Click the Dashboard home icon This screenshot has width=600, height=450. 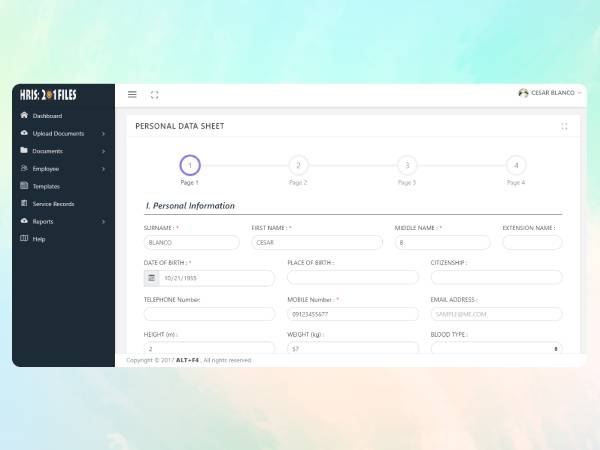[x=24, y=115]
